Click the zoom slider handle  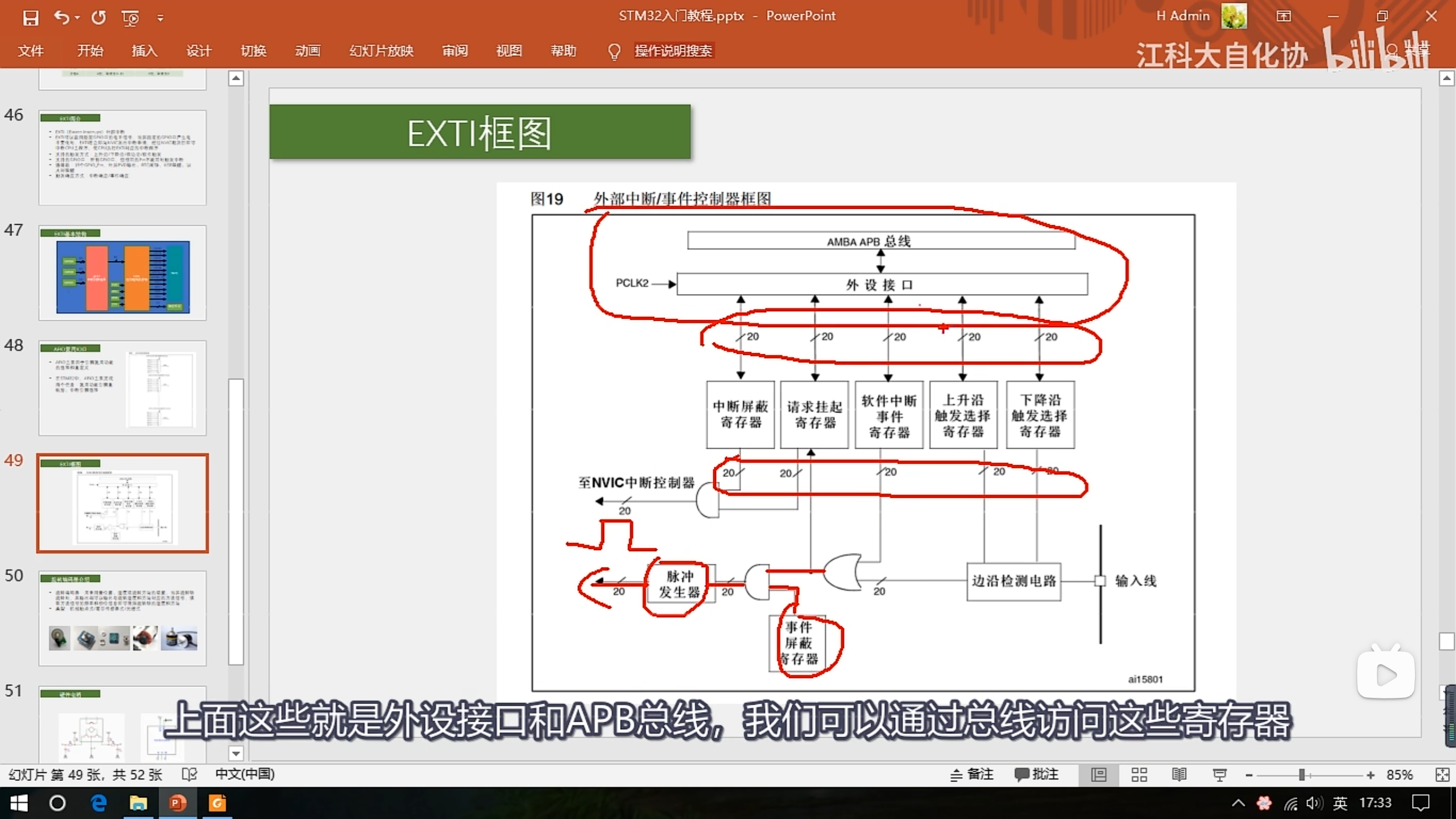1301,775
